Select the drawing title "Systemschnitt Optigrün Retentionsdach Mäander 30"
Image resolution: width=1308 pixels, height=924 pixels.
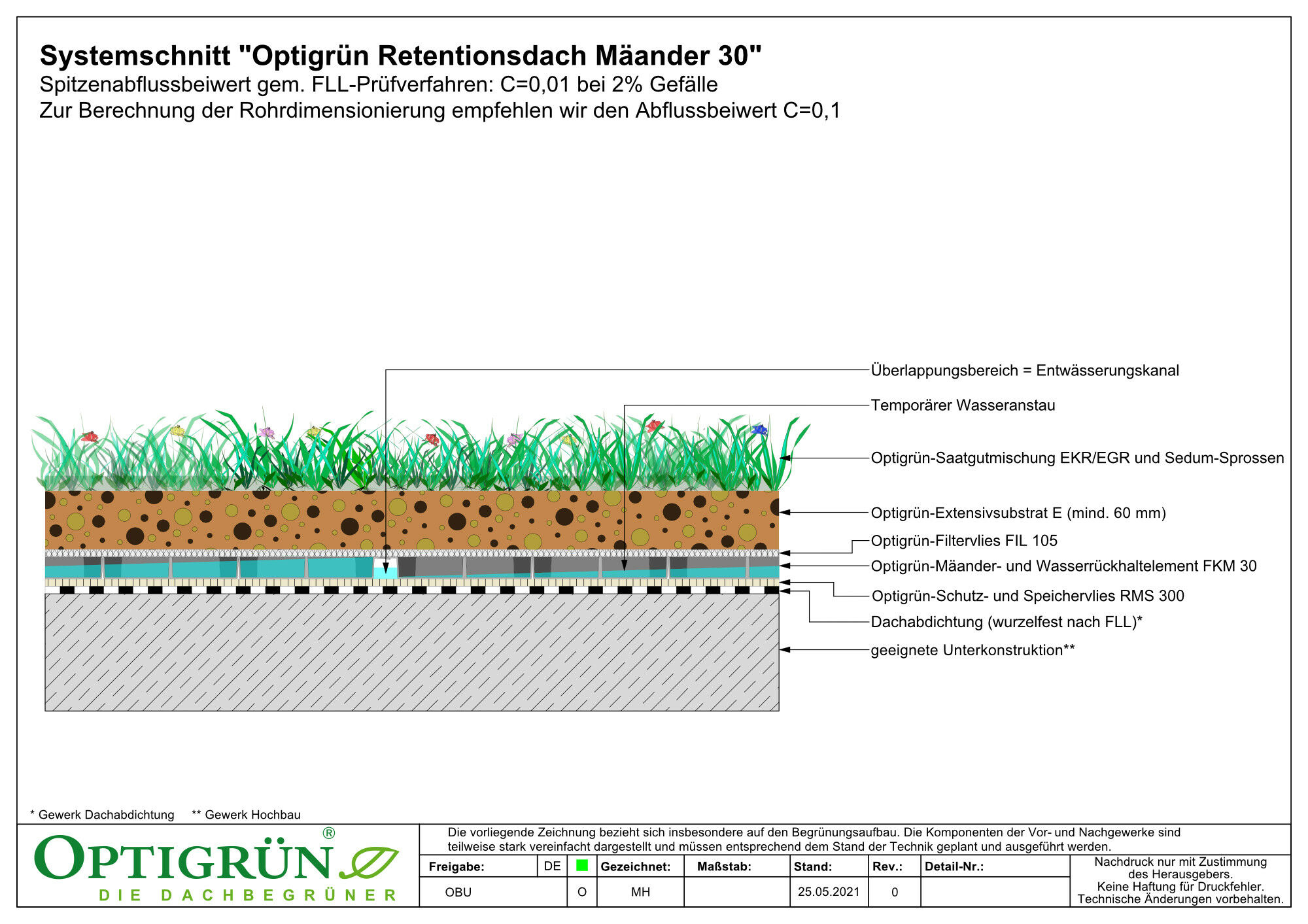tap(401, 56)
